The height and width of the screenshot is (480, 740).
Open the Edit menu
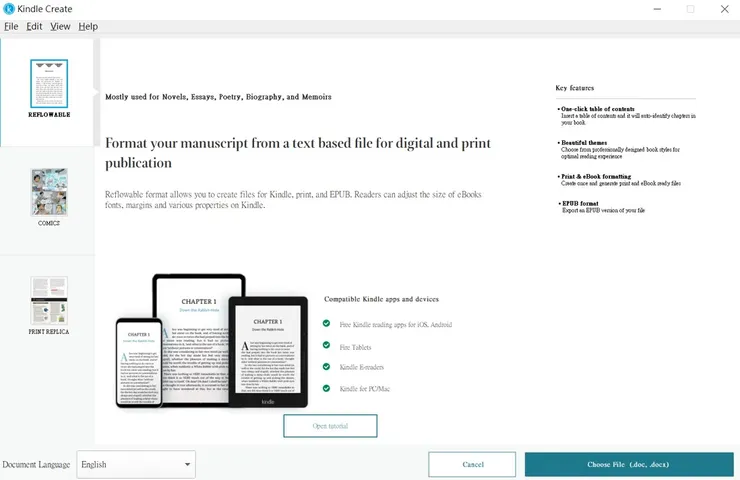click(34, 26)
